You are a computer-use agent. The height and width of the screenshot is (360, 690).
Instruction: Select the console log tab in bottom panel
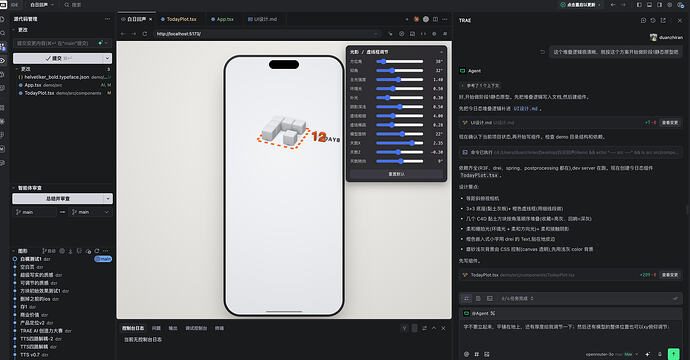[x=133, y=328]
